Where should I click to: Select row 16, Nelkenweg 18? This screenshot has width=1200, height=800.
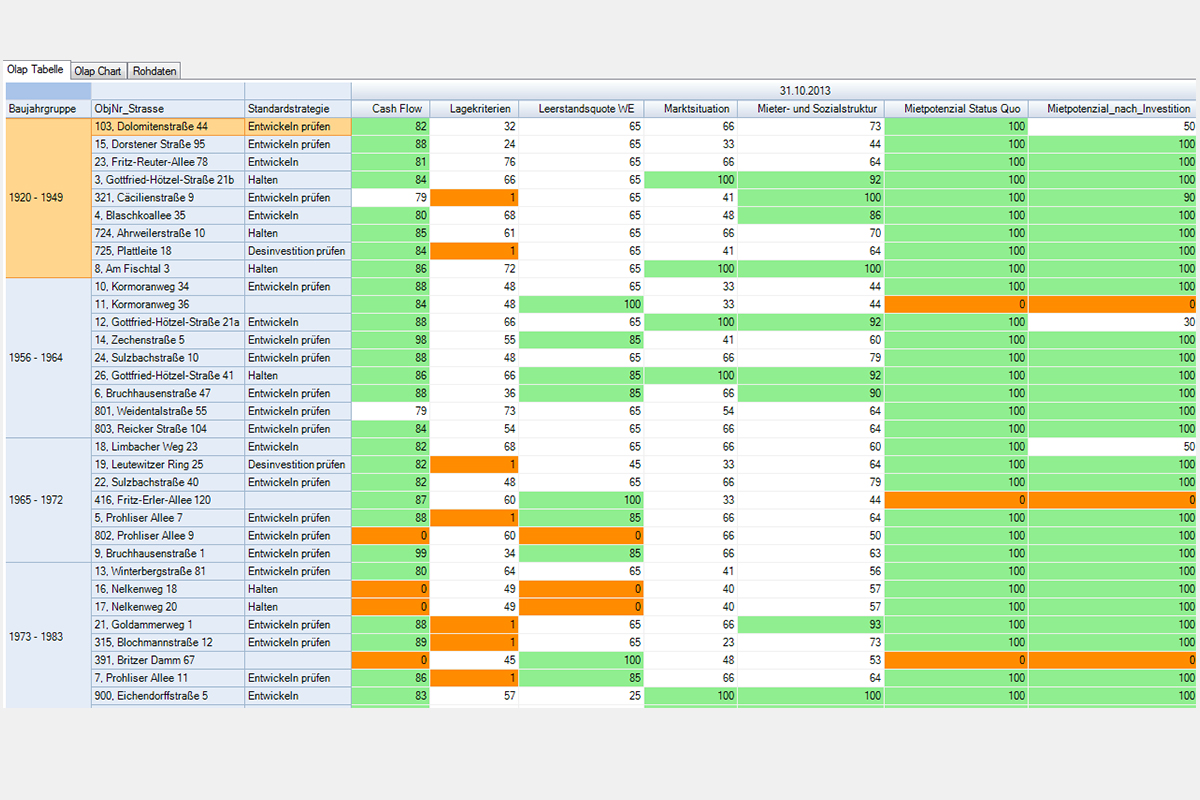pyautogui.click(x=168, y=589)
